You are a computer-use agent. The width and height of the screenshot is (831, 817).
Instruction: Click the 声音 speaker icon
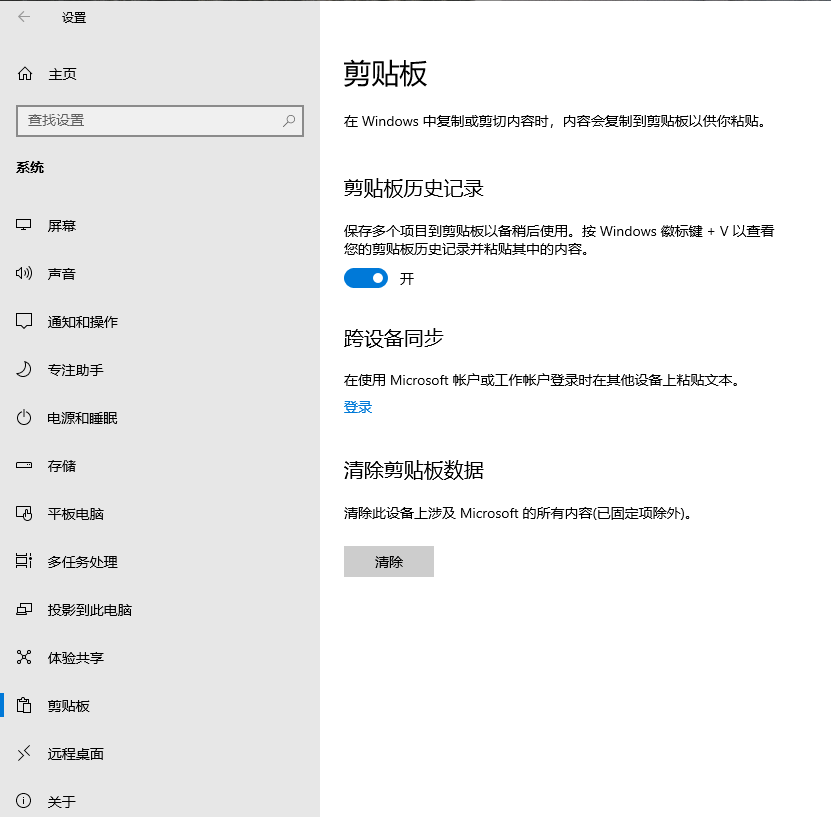[x=24, y=273]
